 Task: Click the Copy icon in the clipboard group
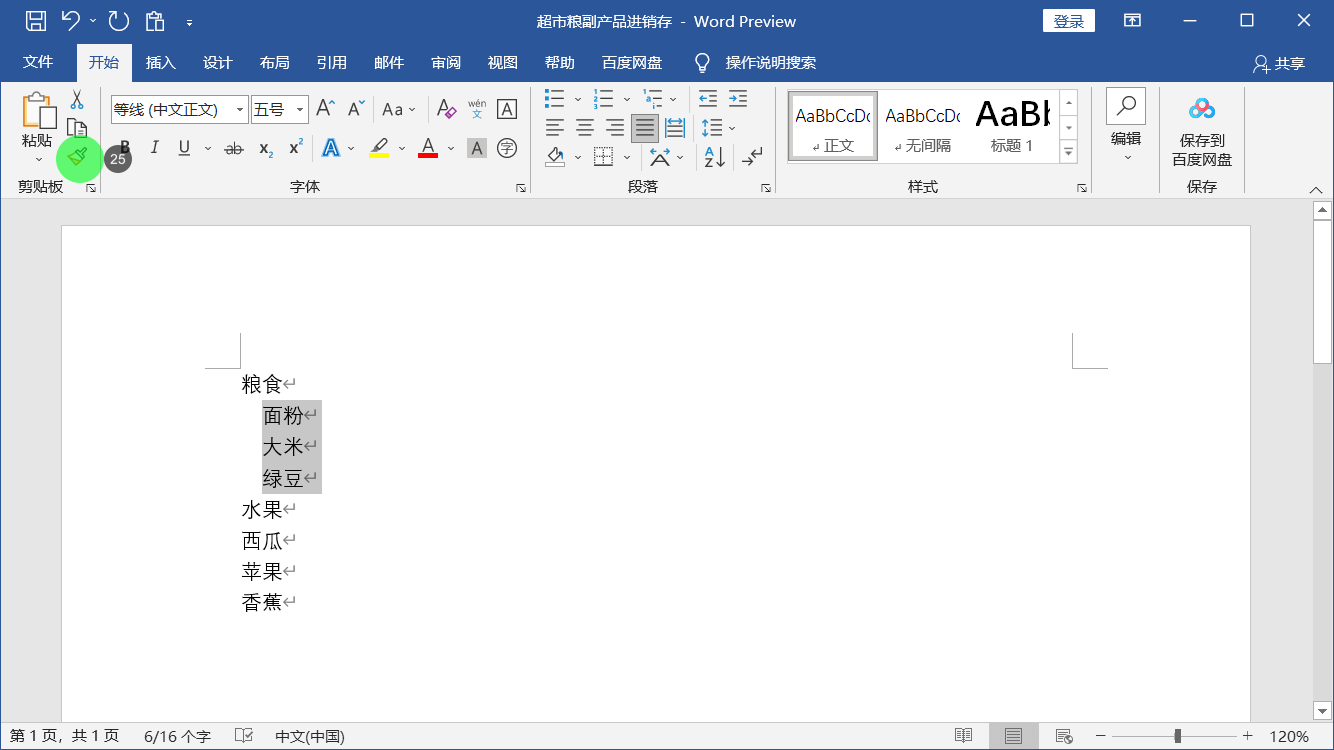point(77,128)
